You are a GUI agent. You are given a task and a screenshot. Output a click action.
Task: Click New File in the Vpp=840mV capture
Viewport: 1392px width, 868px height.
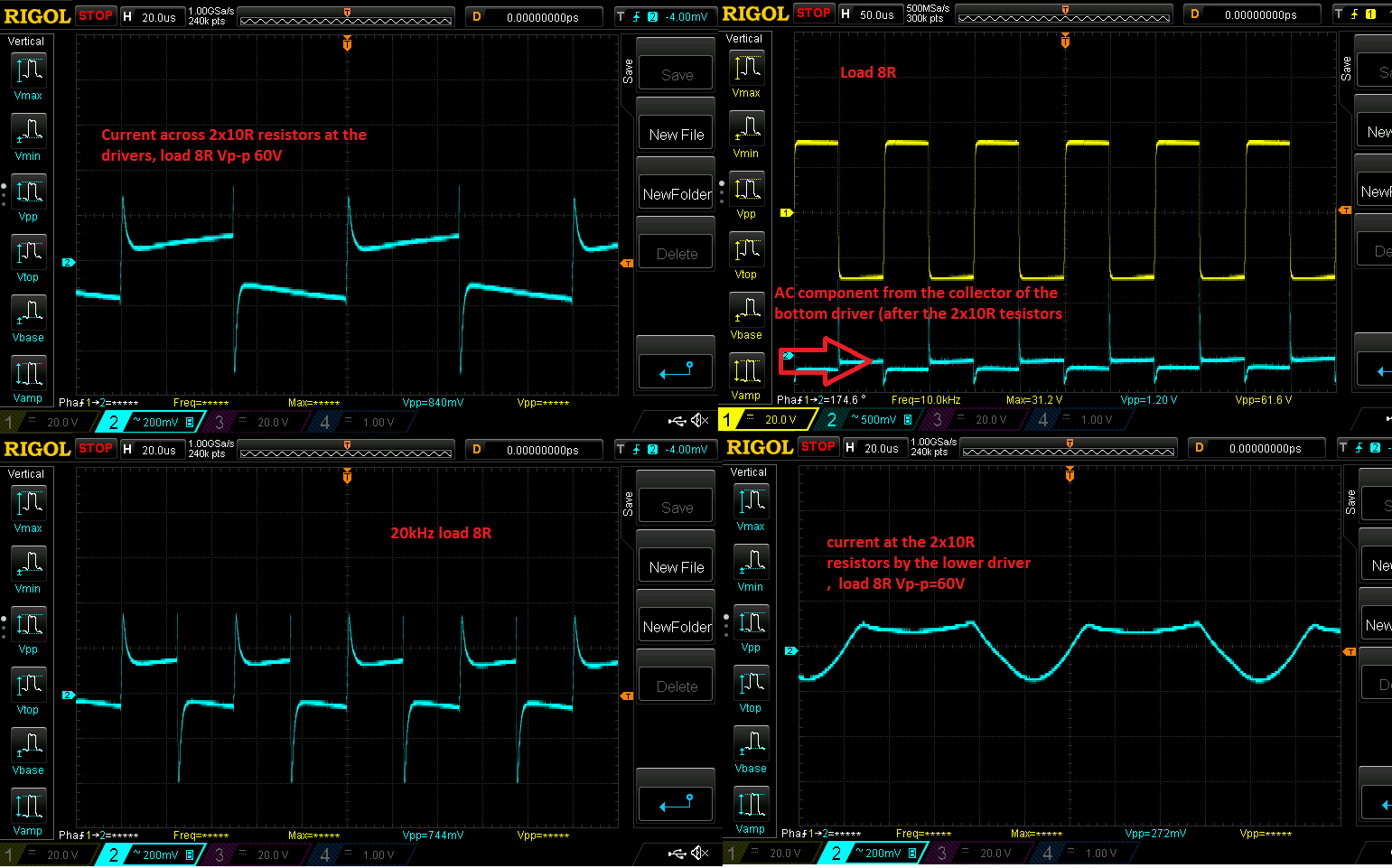677,134
